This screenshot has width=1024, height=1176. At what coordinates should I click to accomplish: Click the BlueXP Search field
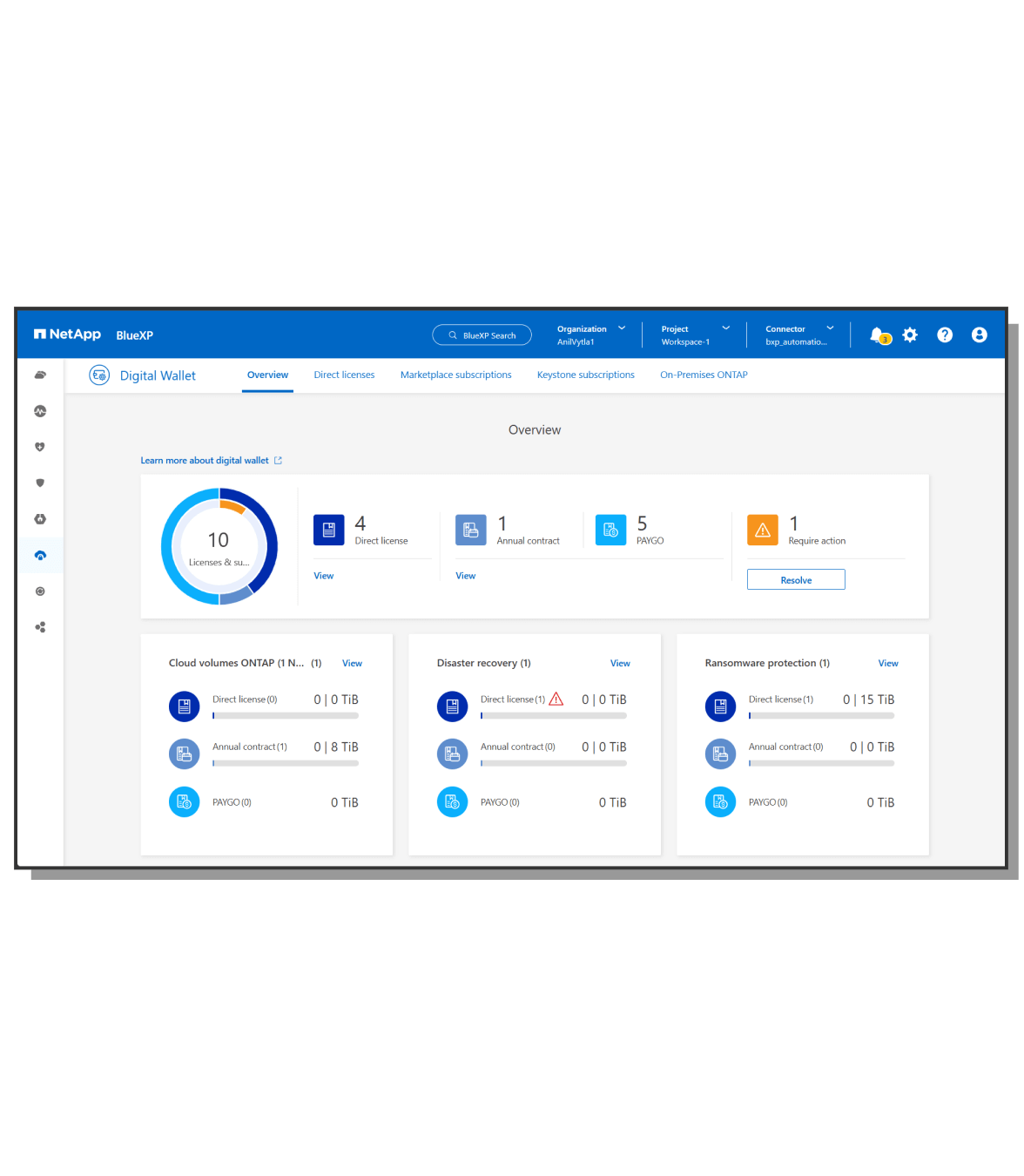pyautogui.click(x=482, y=335)
